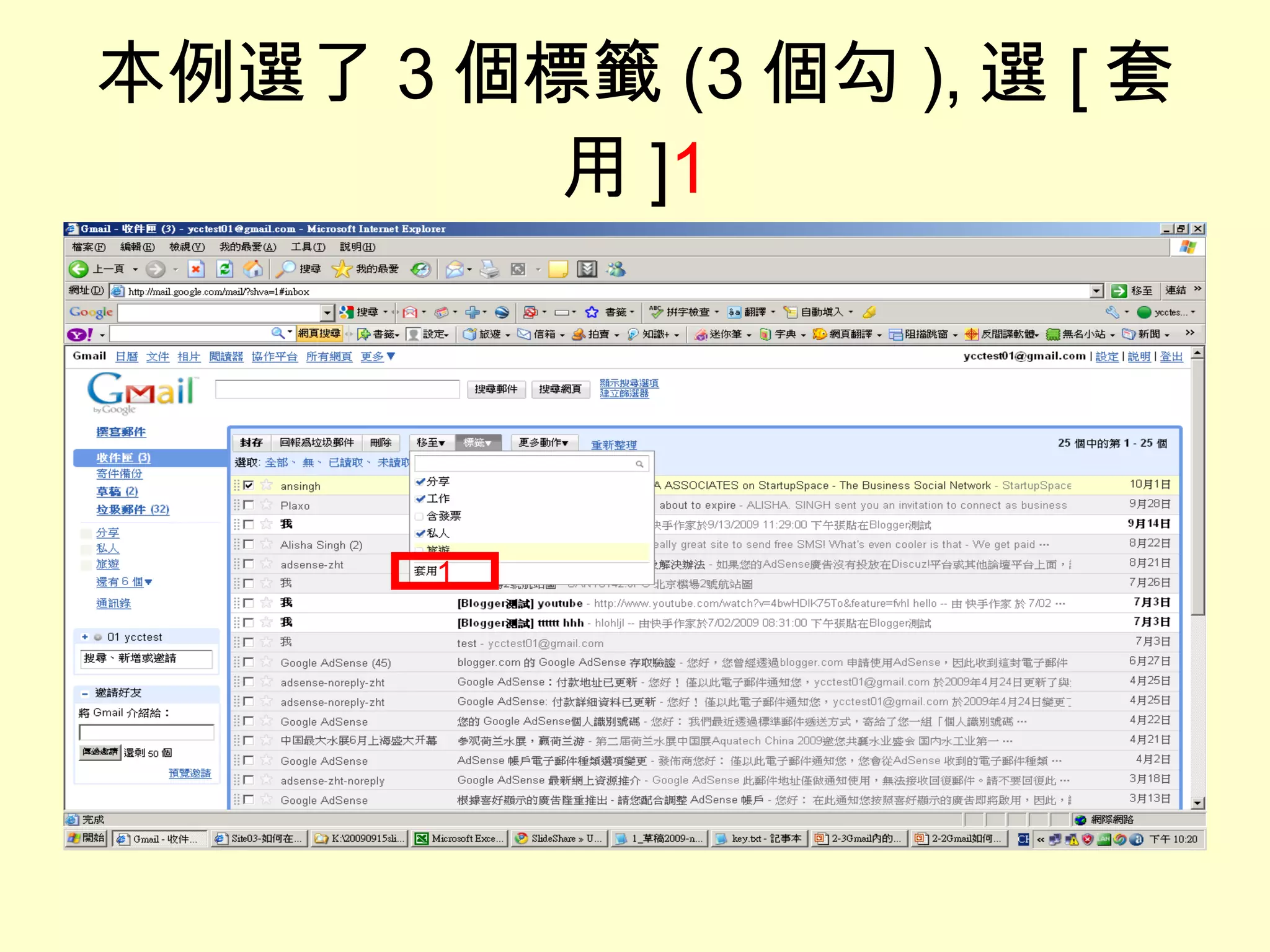The height and width of the screenshot is (952, 1270).
Task: Click the Mail envelope icon in IE toolbar
Action: [455, 269]
